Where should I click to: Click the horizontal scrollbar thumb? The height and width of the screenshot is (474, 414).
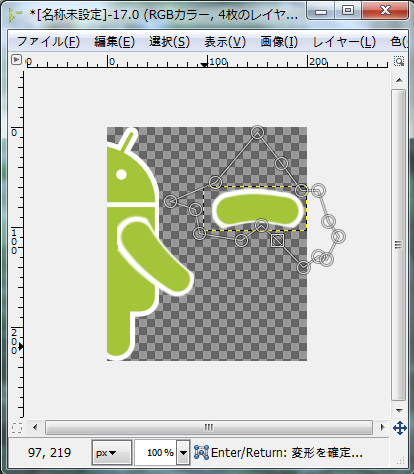click(x=209, y=427)
